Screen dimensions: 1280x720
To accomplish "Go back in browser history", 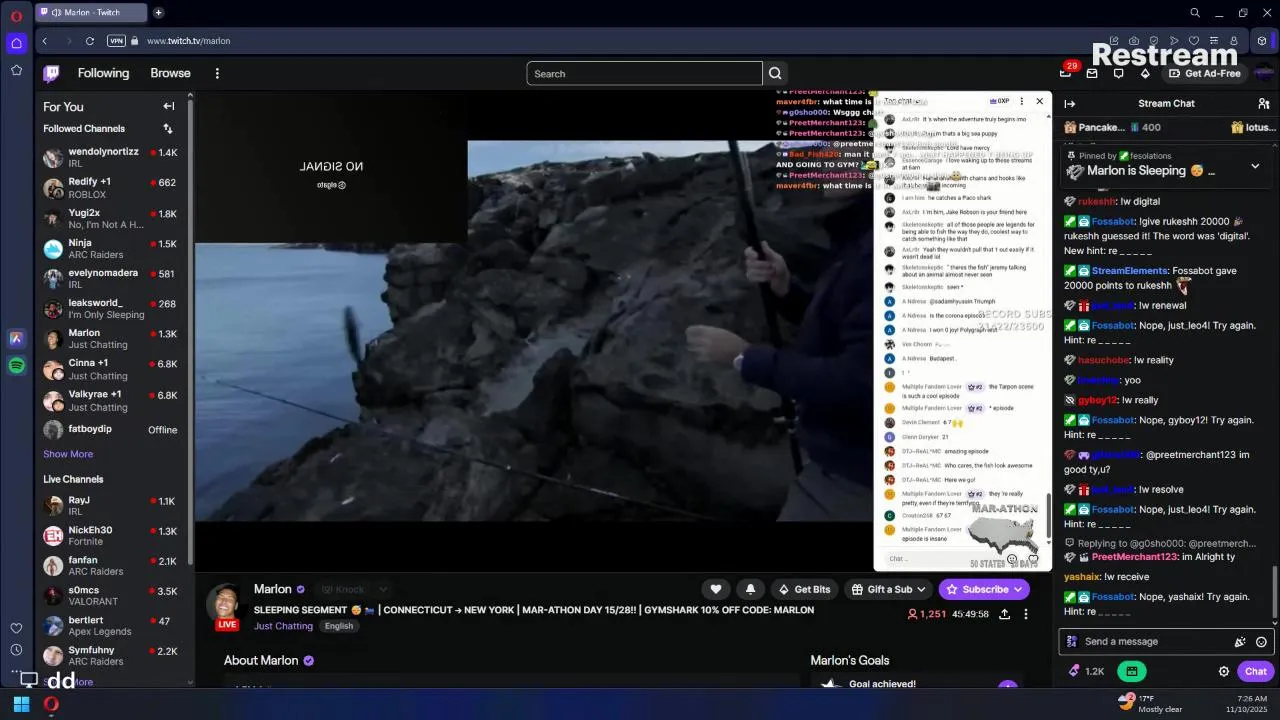I will click(45, 41).
